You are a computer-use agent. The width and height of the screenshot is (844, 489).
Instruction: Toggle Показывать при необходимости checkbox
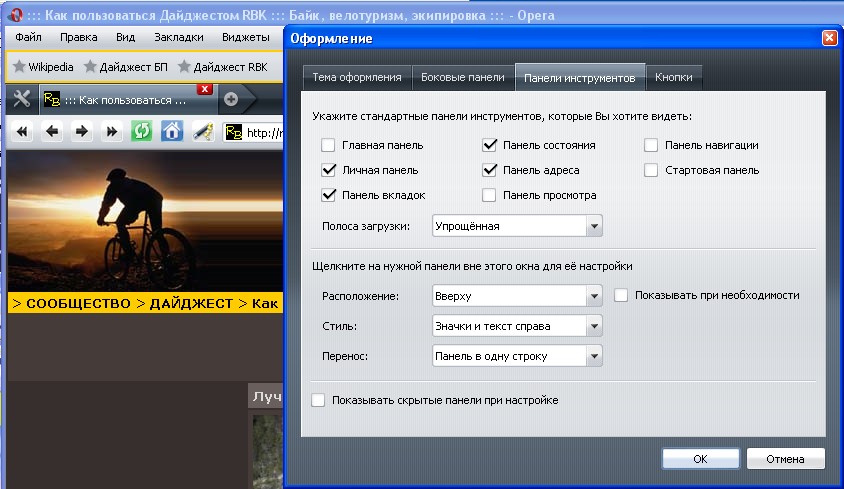(x=621, y=296)
